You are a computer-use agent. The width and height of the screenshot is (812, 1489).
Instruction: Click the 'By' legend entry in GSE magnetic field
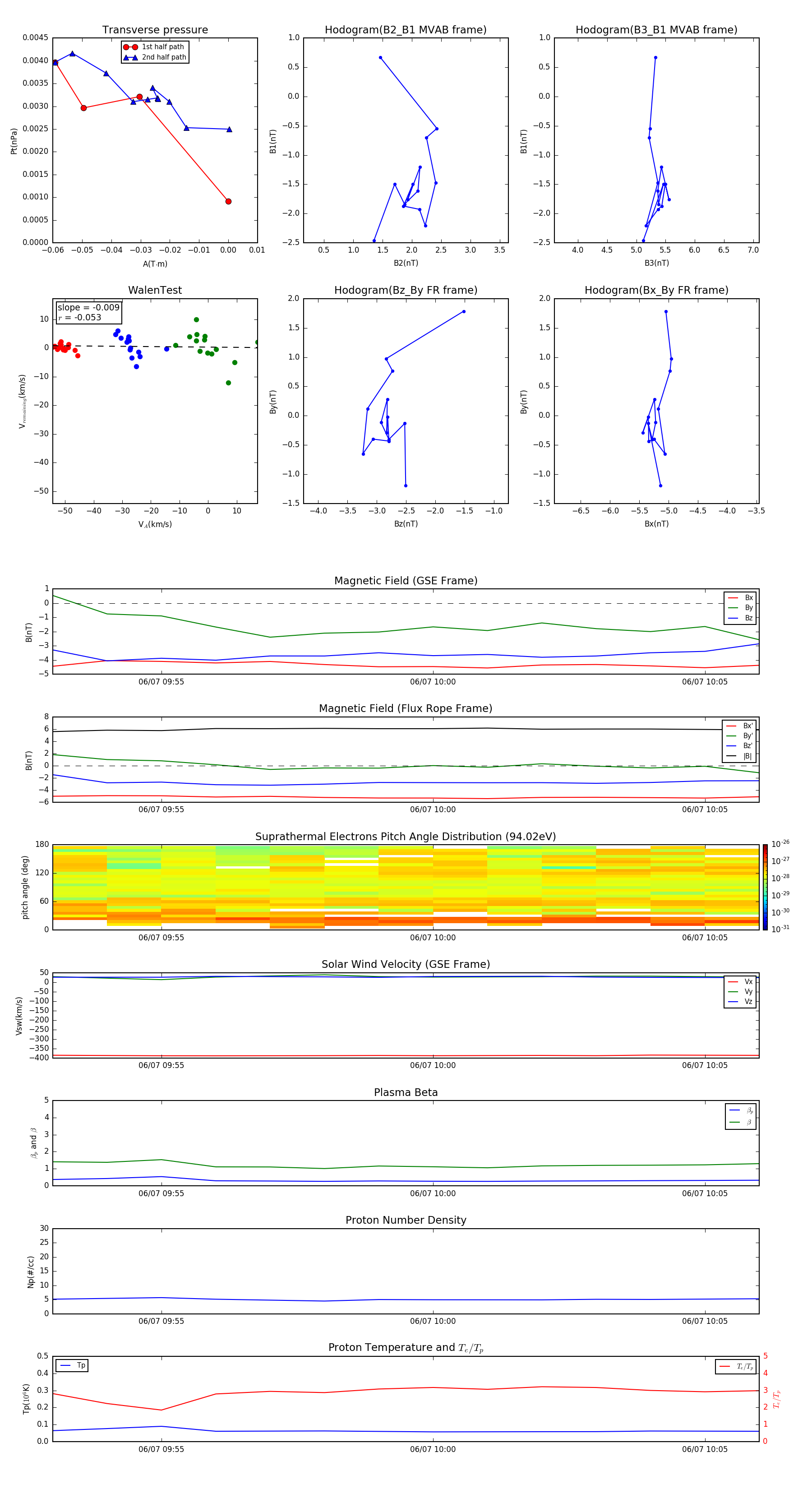(740, 608)
